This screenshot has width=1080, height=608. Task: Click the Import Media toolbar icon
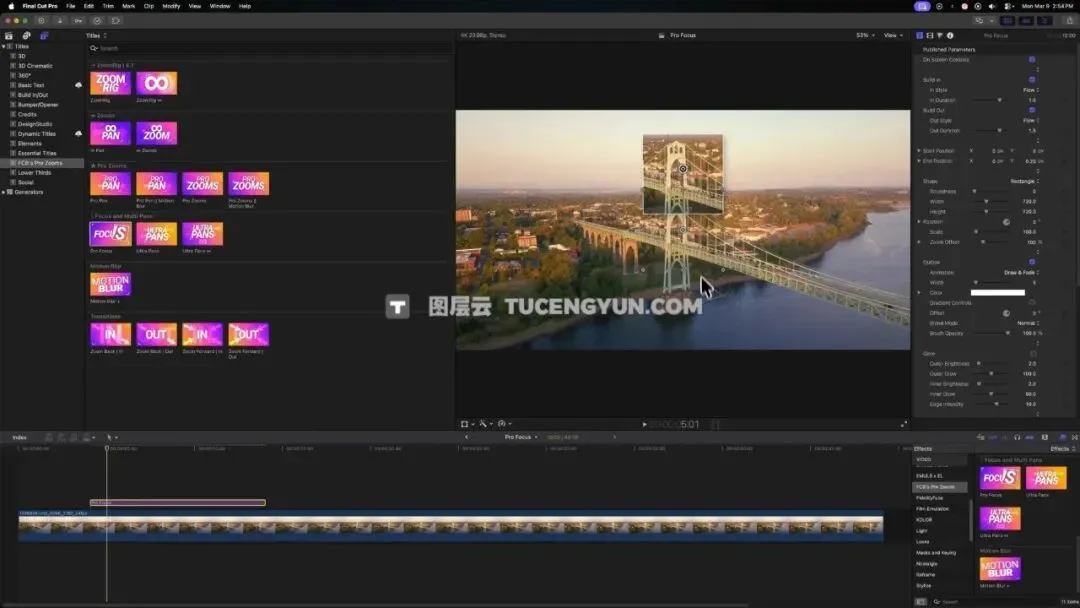tap(60, 20)
